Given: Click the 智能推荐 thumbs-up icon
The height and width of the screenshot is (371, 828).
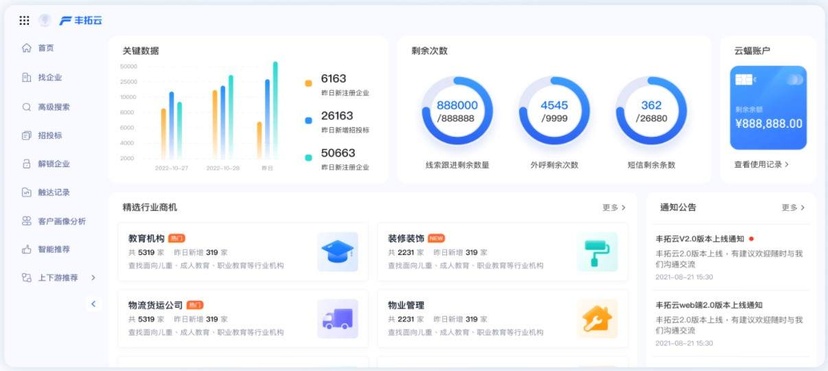Looking at the screenshot, I should pos(26,249).
